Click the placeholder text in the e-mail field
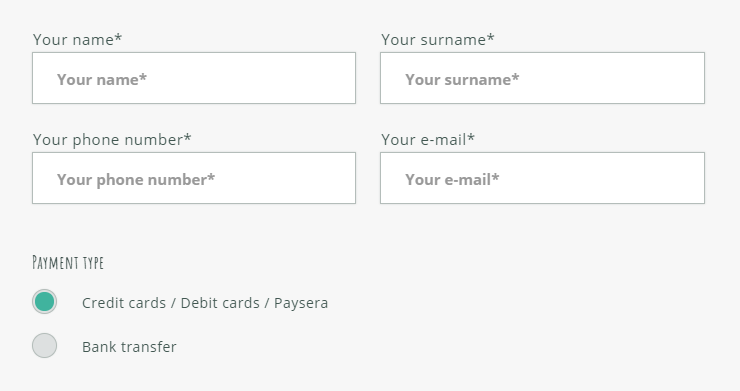The image size is (740, 391). pos(452,179)
